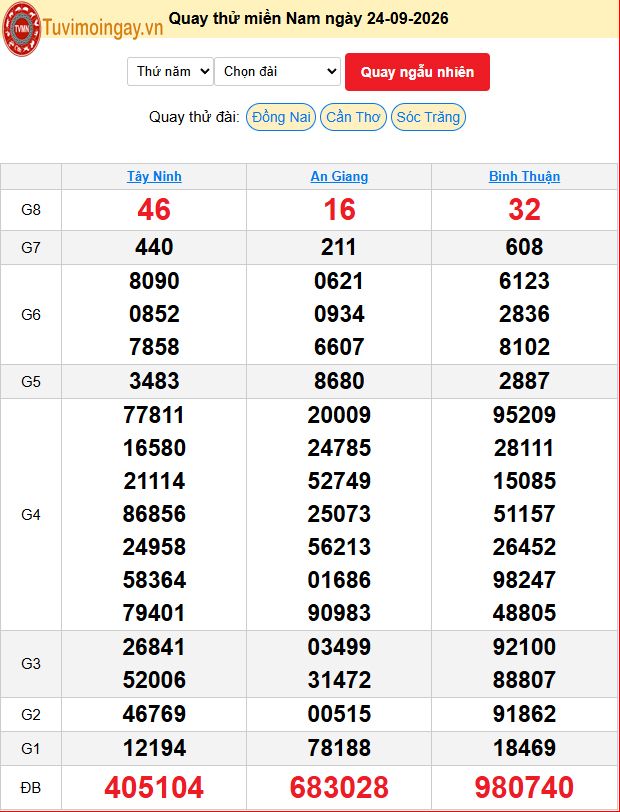The image size is (620, 812).
Task: Click G2 value 00515
Action: 339,714
